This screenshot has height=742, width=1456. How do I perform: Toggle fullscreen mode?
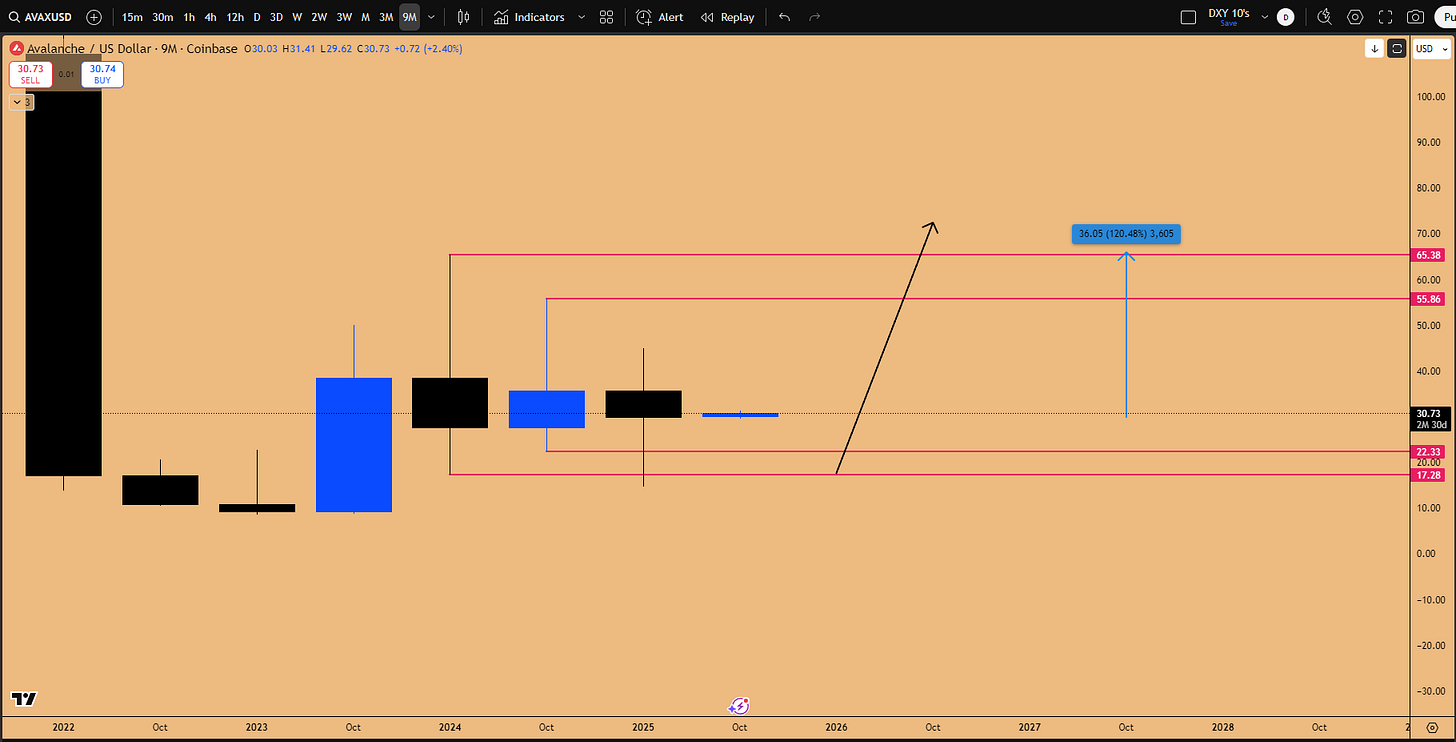(1385, 17)
